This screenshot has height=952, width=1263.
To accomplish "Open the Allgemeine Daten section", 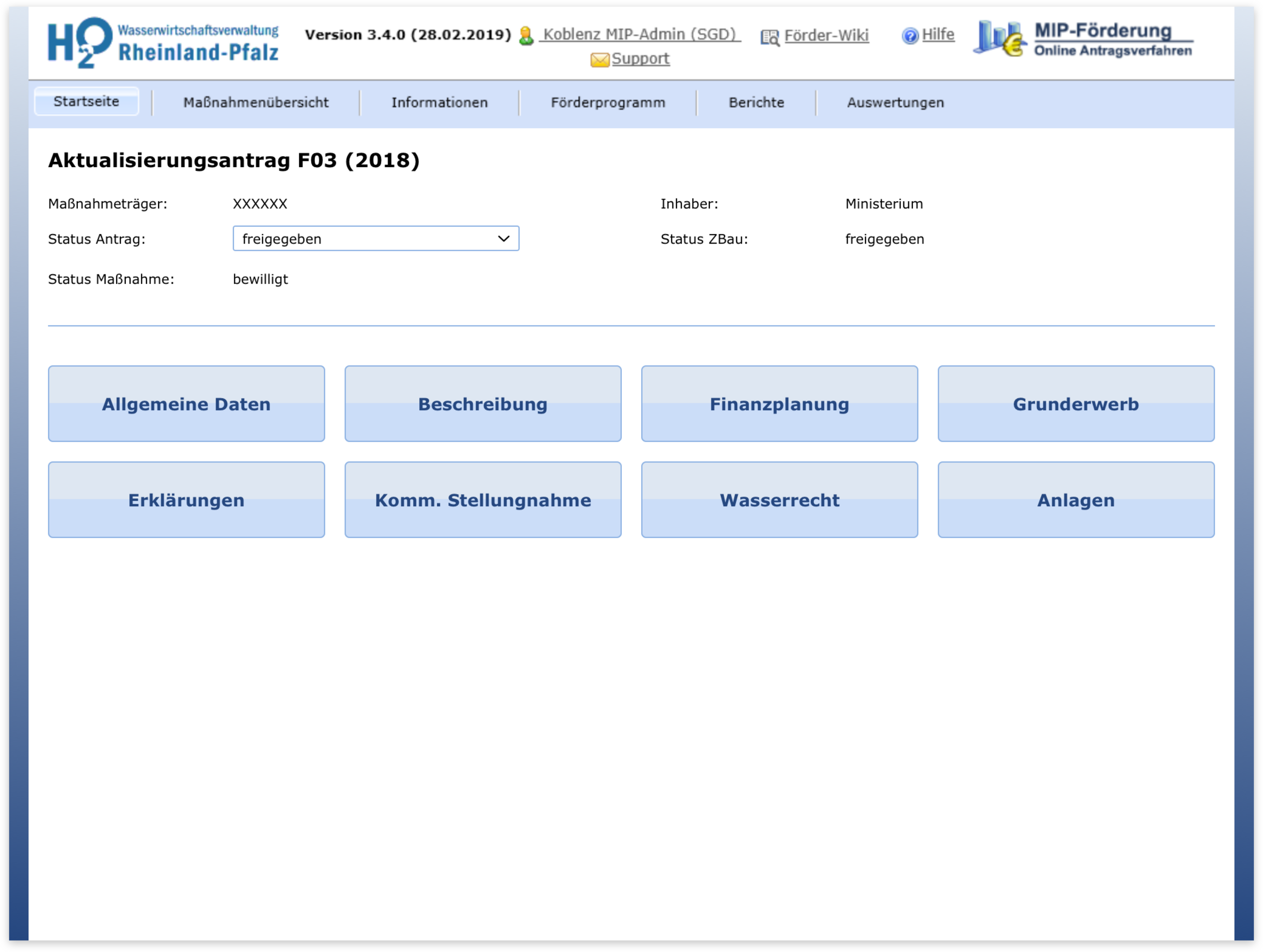I will click(x=186, y=404).
